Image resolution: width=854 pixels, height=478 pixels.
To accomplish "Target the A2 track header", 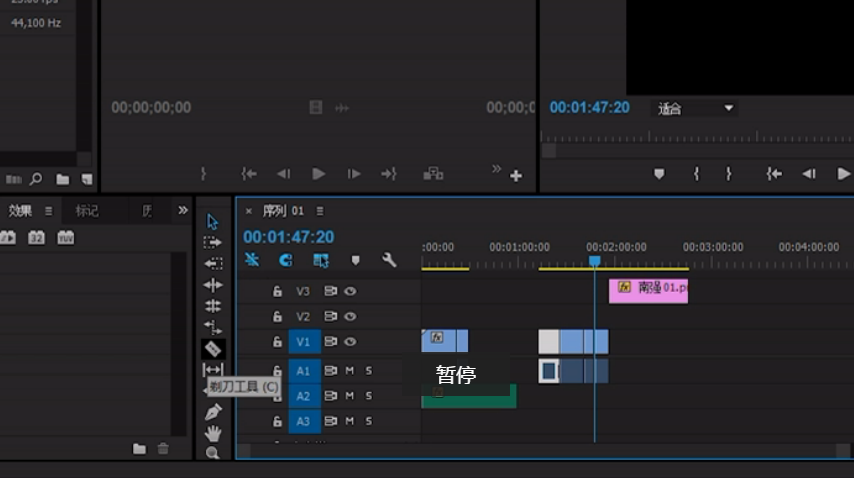I will [x=304, y=396].
